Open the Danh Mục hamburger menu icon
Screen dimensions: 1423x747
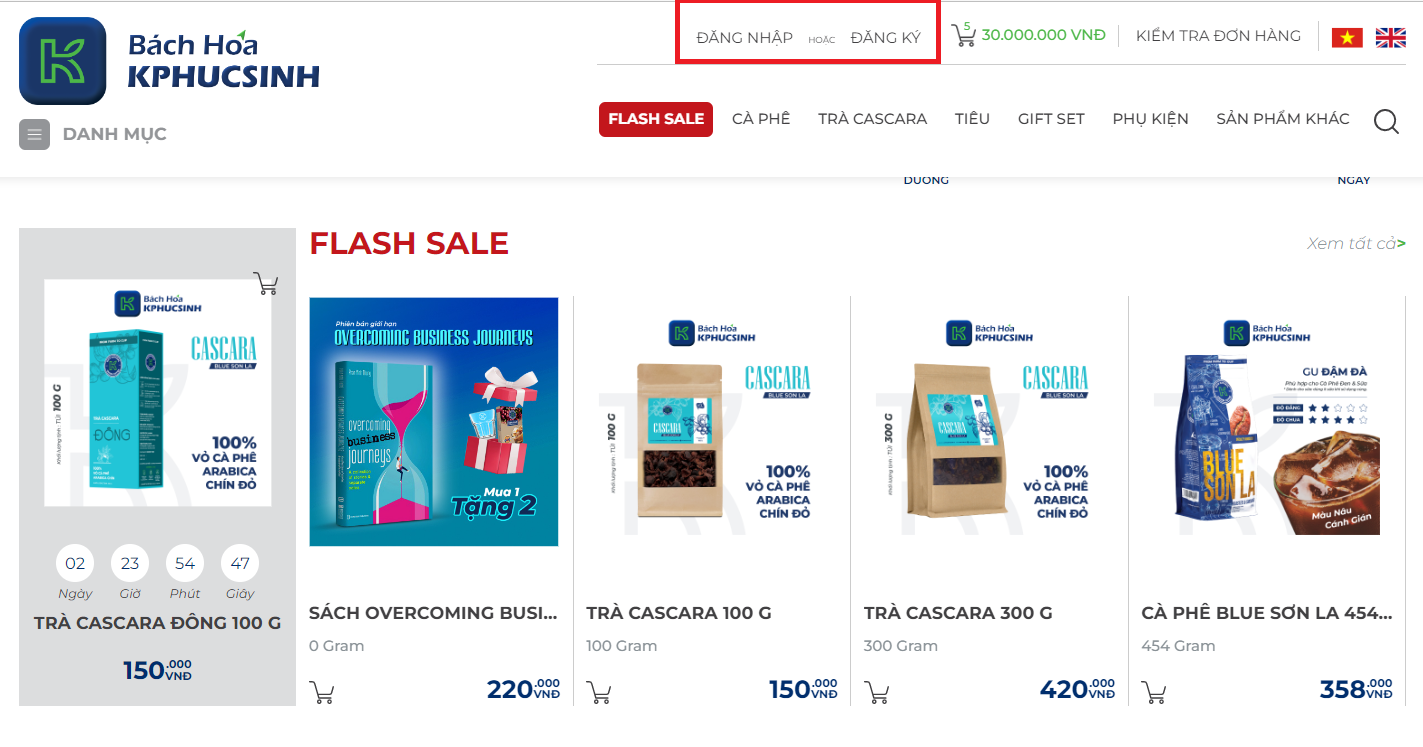coord(34,134)
